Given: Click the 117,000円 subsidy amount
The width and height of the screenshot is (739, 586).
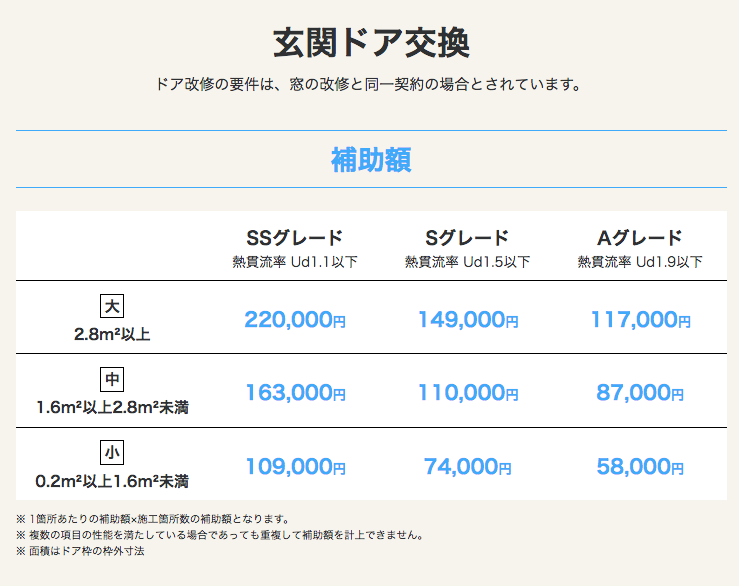Looking at the screenshot, I should click(x=640, y=320).
